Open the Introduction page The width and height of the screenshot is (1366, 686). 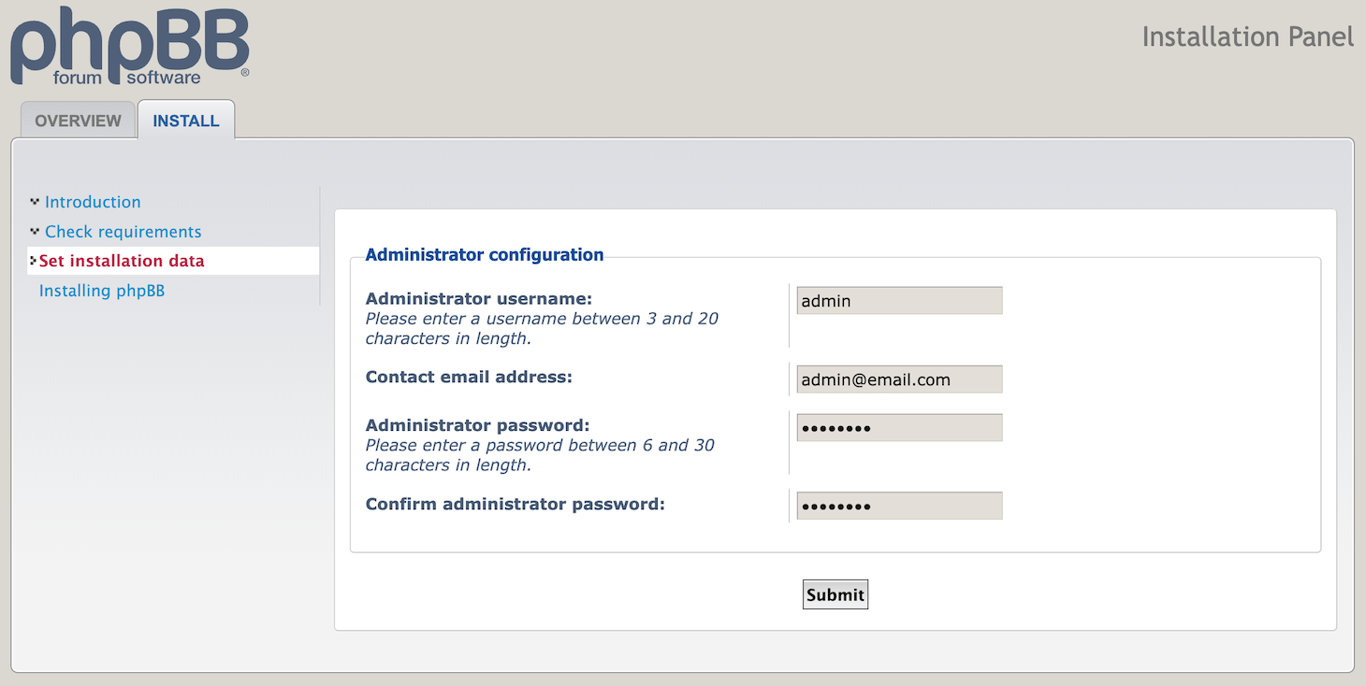point(92,201)
